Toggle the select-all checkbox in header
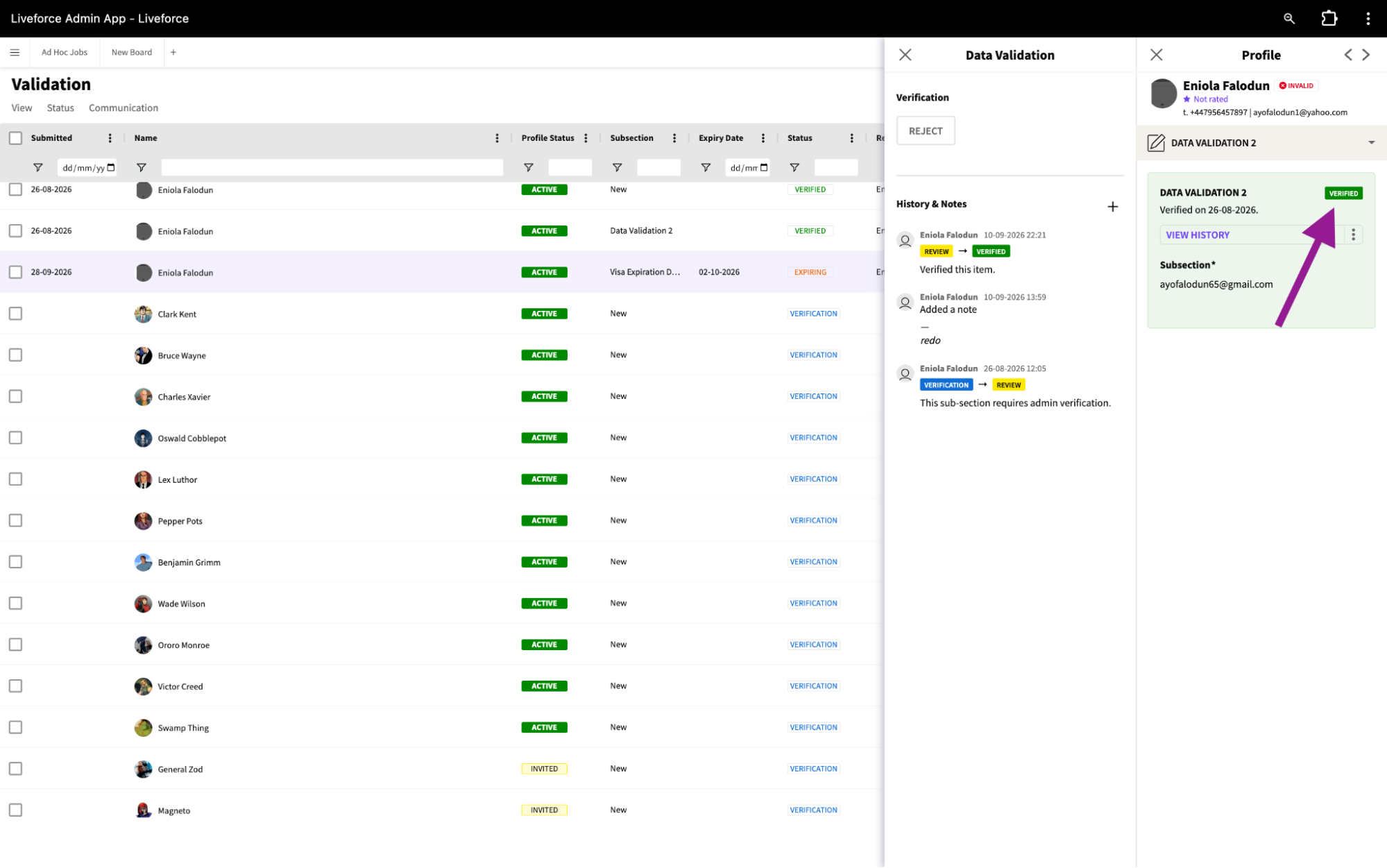 pyautogui.click(x=15, y=138)
